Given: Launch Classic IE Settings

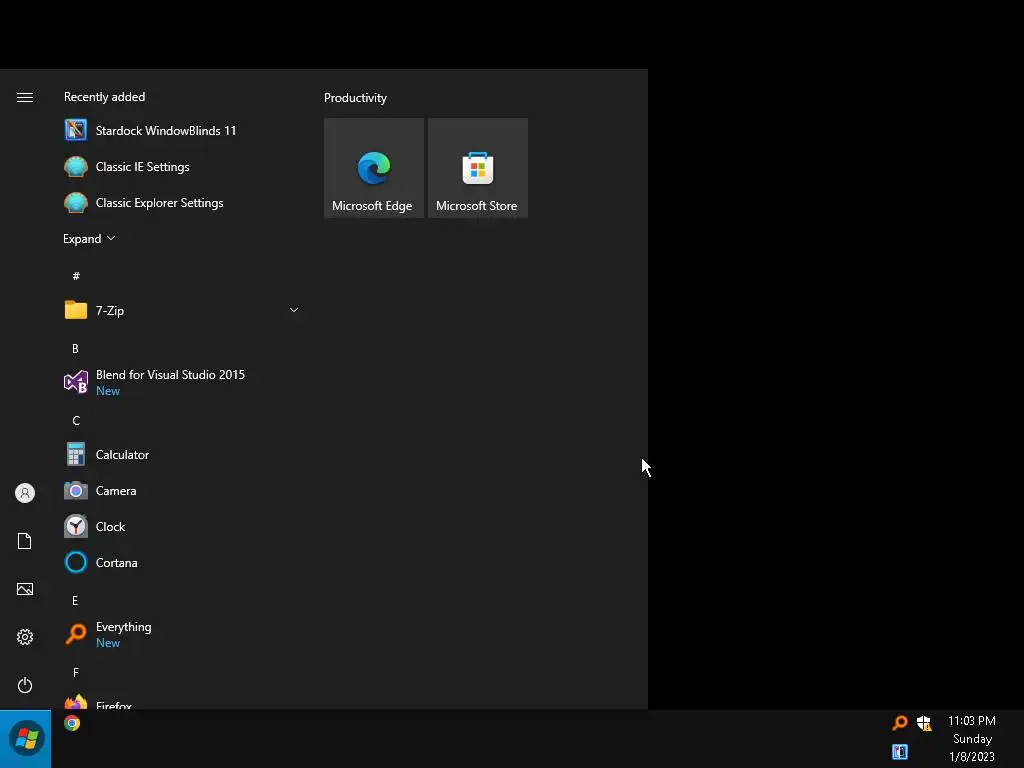Looking at the screenshot, I should click(x=182, y=167).
